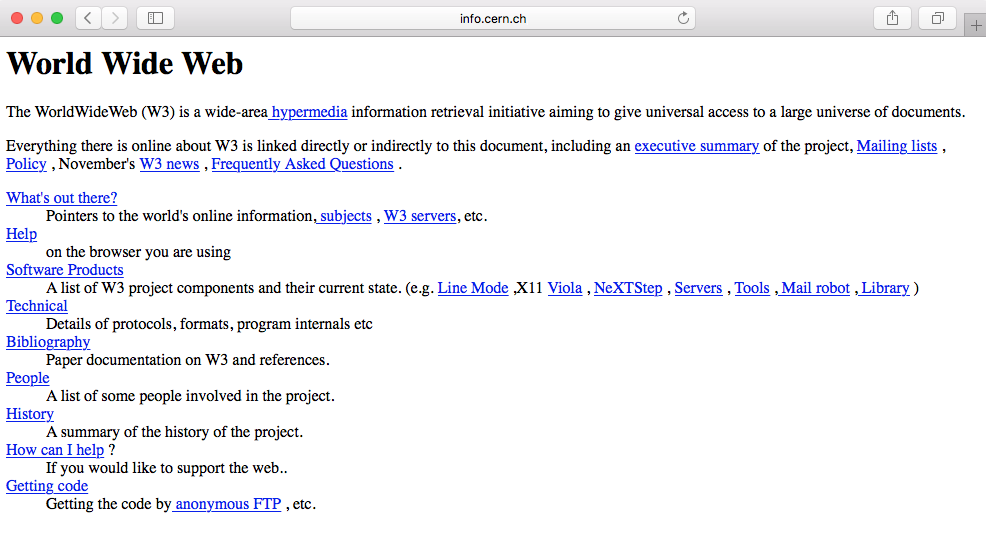Viewport: 986px width, 556px height.
Task: Minimize the Safari window with yellow button
Action: click(38, 18)
